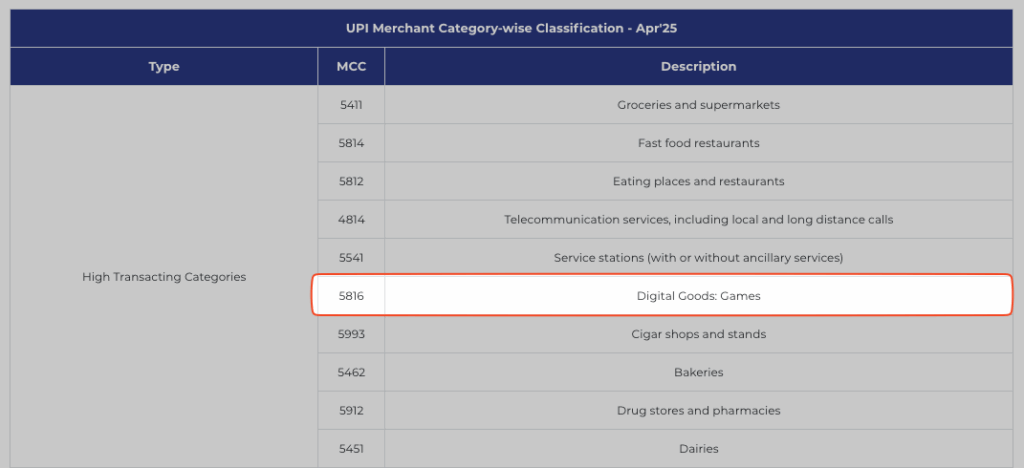Select the 'Bakeries' description cell

click(698, 372)
